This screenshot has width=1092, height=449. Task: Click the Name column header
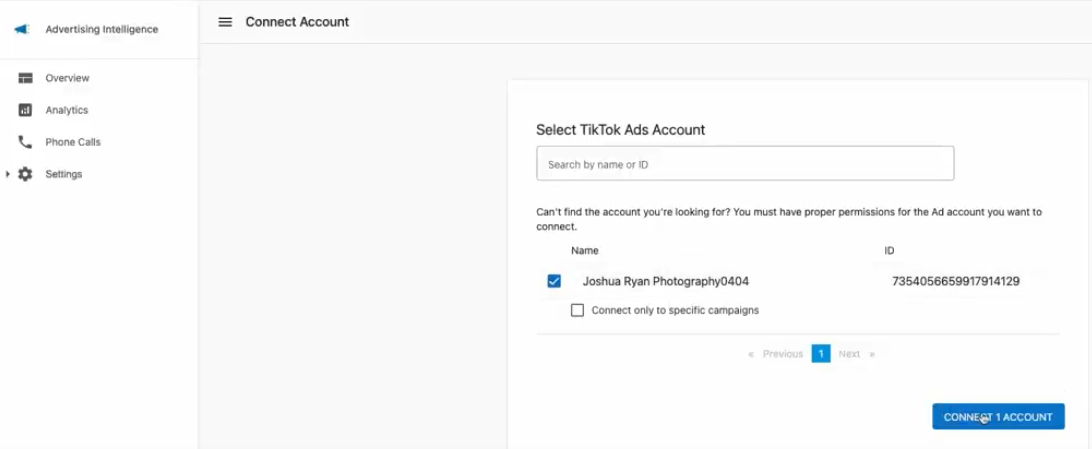584,251
